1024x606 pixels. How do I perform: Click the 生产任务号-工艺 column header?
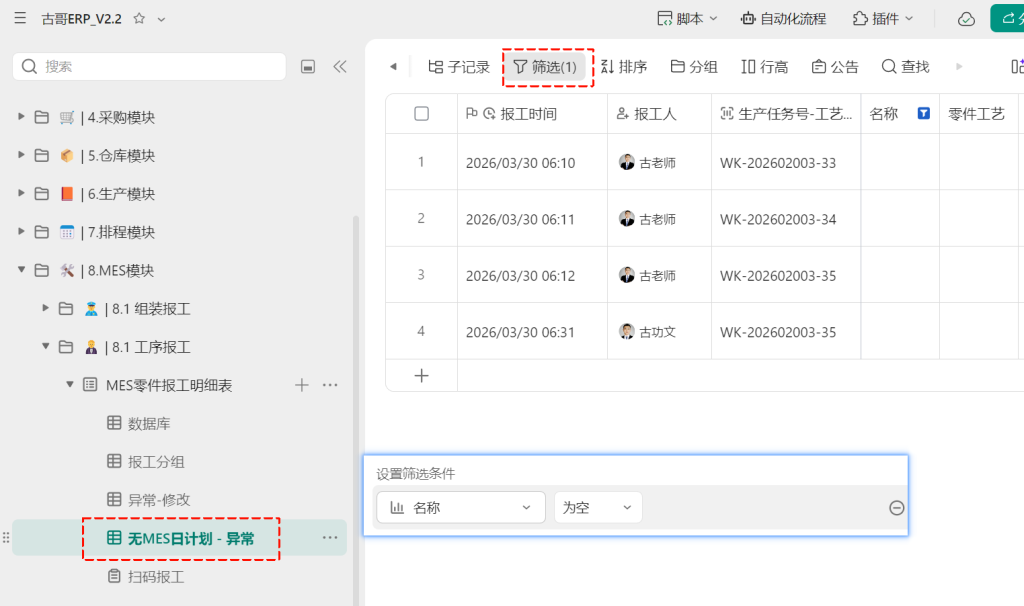[786, 114]
